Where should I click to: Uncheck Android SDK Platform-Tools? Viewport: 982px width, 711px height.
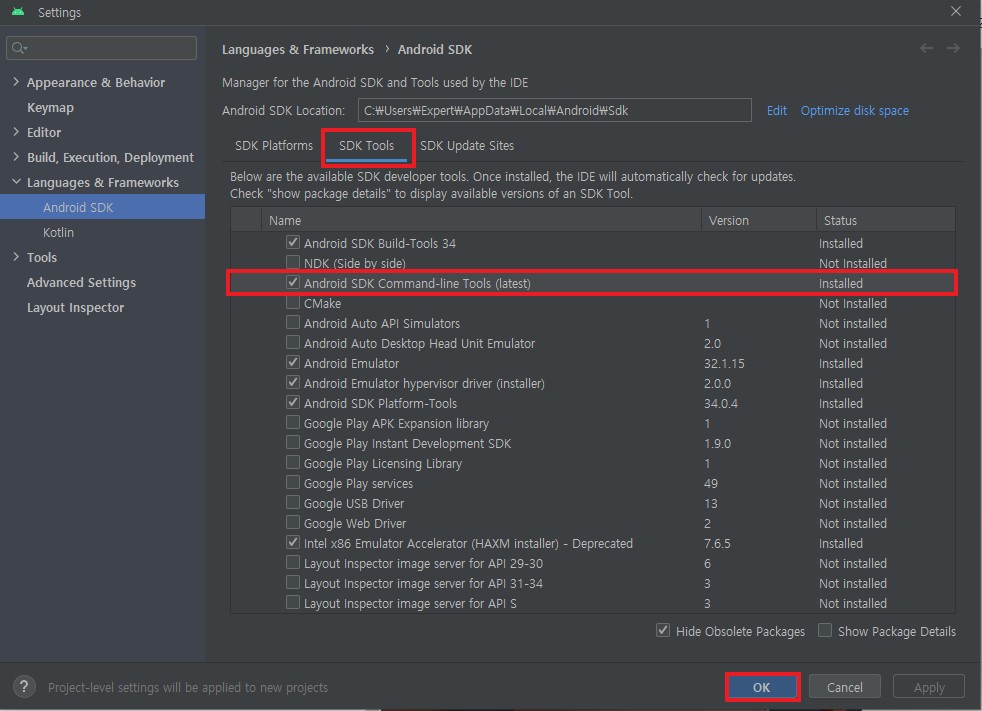coord(292,402)
